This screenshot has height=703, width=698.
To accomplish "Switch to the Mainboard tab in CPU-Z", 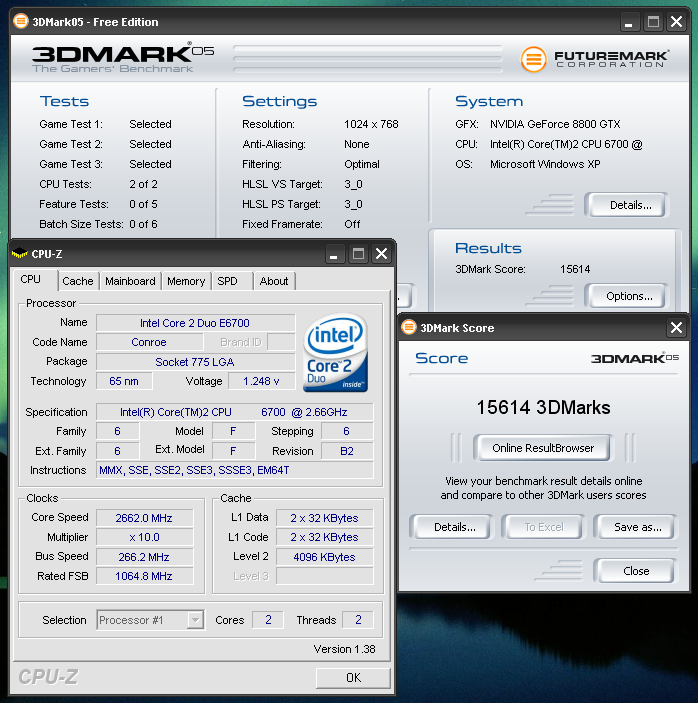I will tap(130, 281).
